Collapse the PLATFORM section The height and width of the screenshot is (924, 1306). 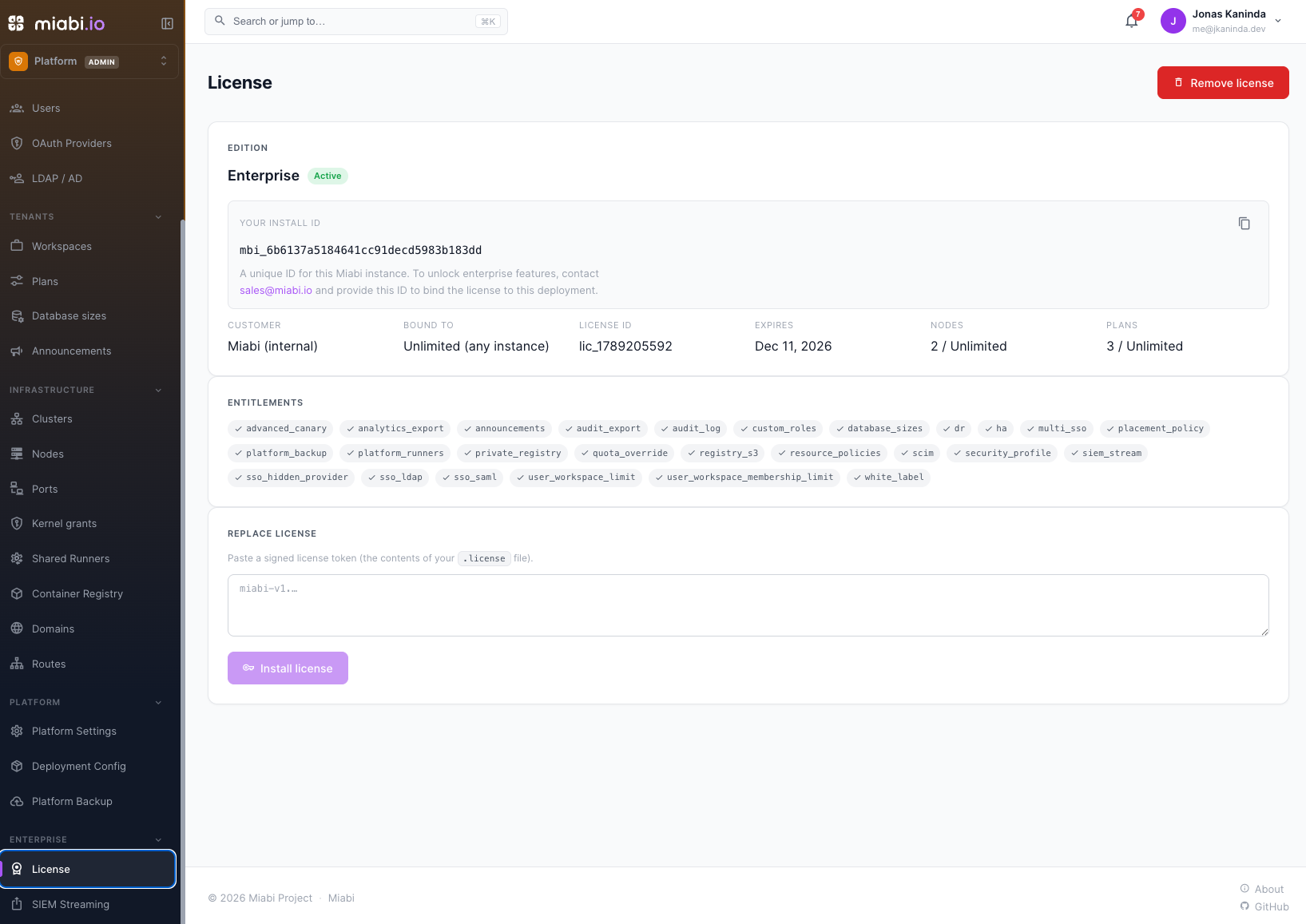tap(158, 703)
